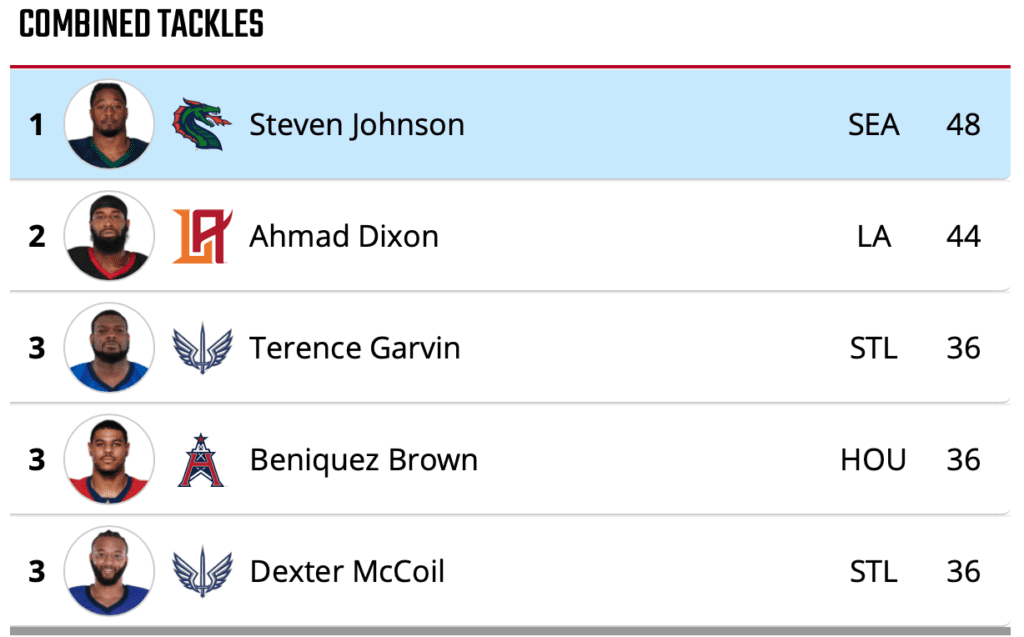
Task: Click the Combined Tackles heading
Action: coord(141,25)
